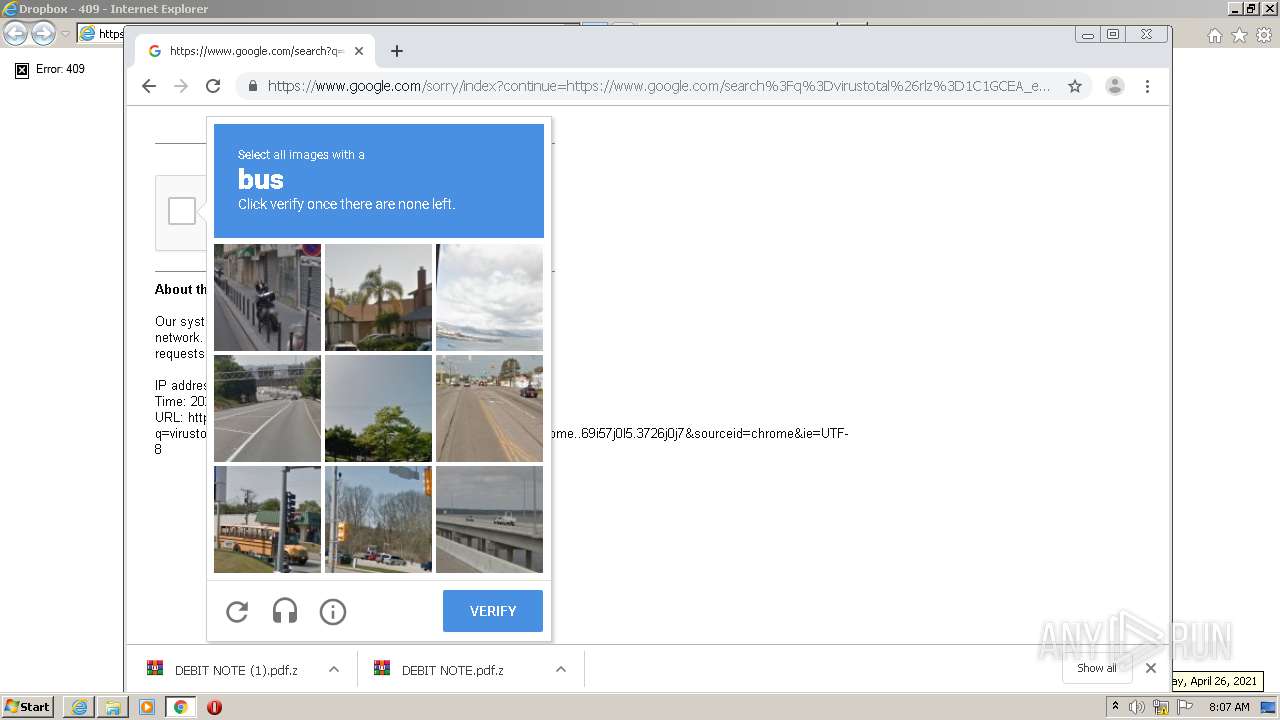Open Internet Explorer favorites star
The height and width of the screenshot is (720, 1280).
[1239, 35]
